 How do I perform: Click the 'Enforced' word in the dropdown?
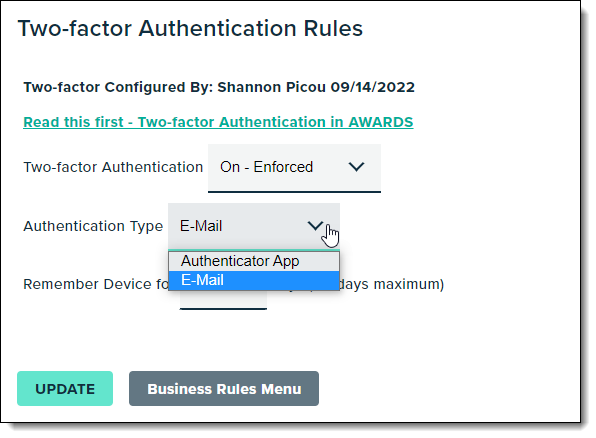(x=283, y=167)
